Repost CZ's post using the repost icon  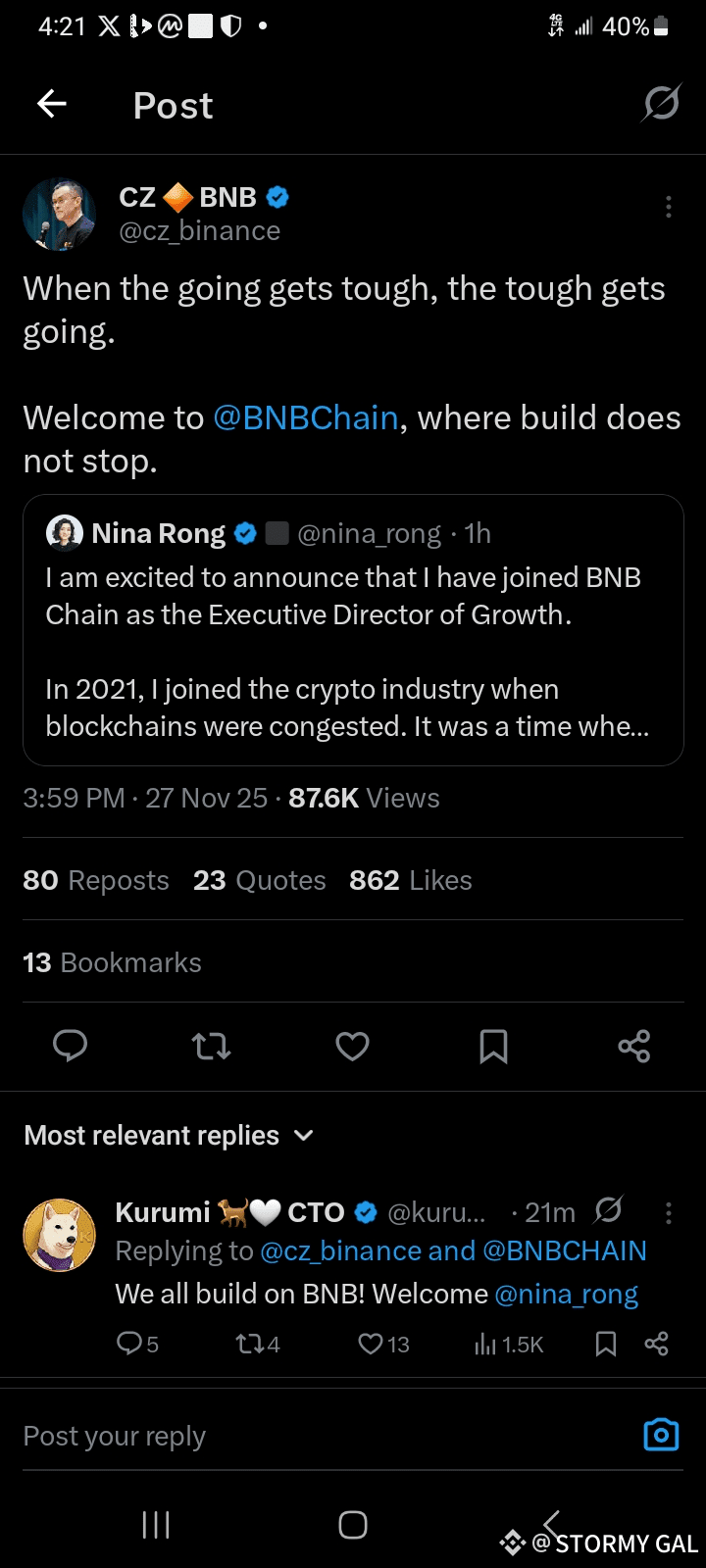[211, 1047]
